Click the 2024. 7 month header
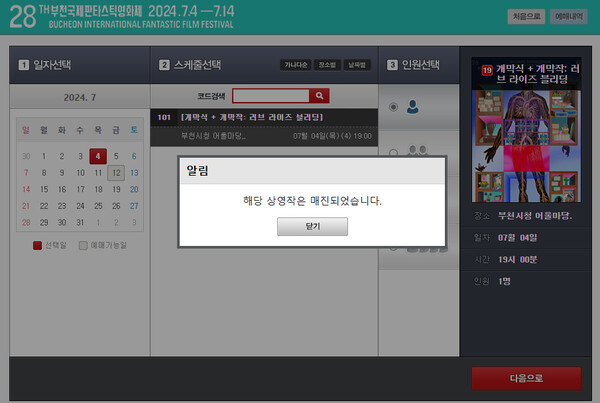This screenshot has width=600, height=403. point(80,97)
